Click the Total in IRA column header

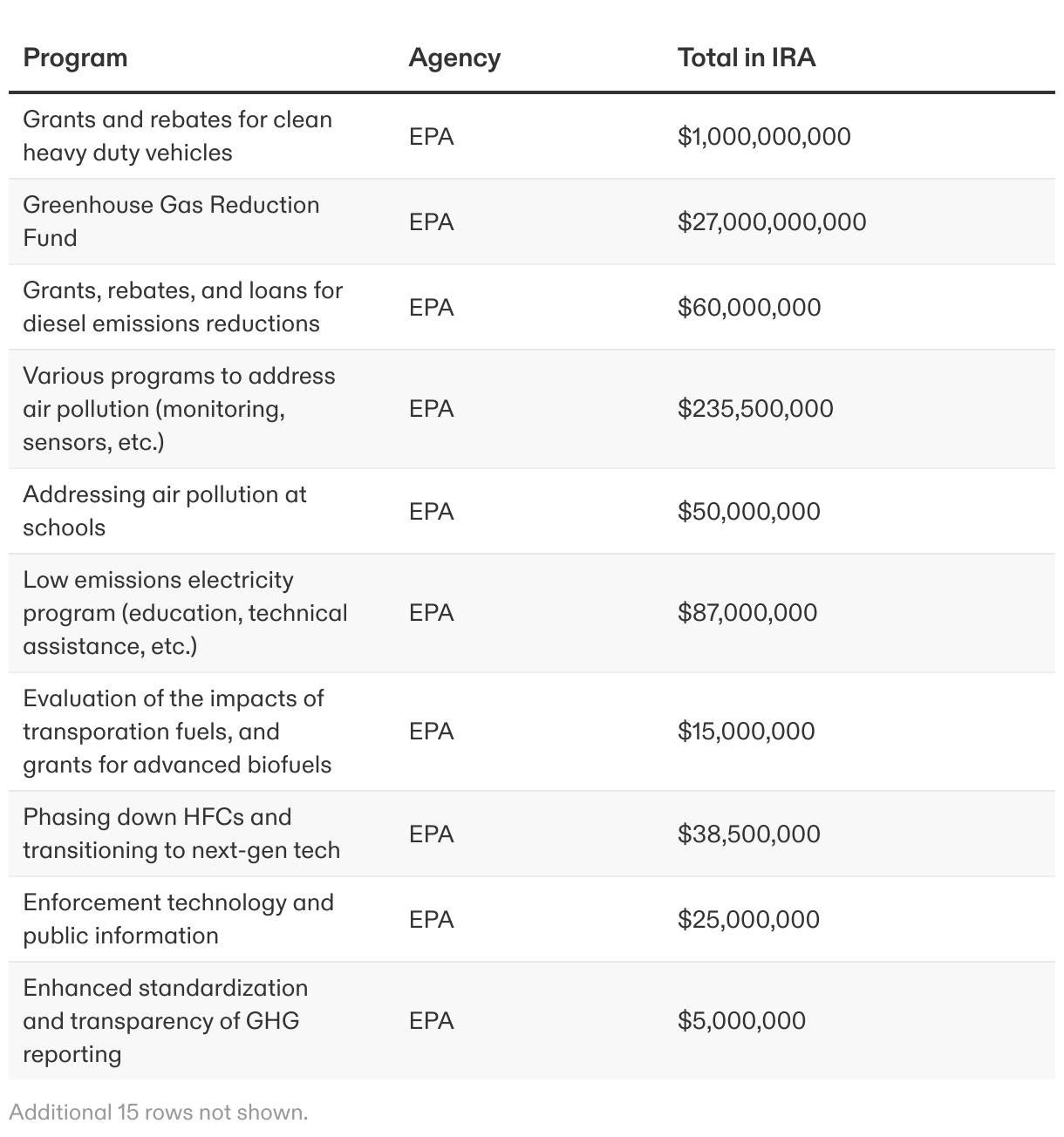click(747, 58)
